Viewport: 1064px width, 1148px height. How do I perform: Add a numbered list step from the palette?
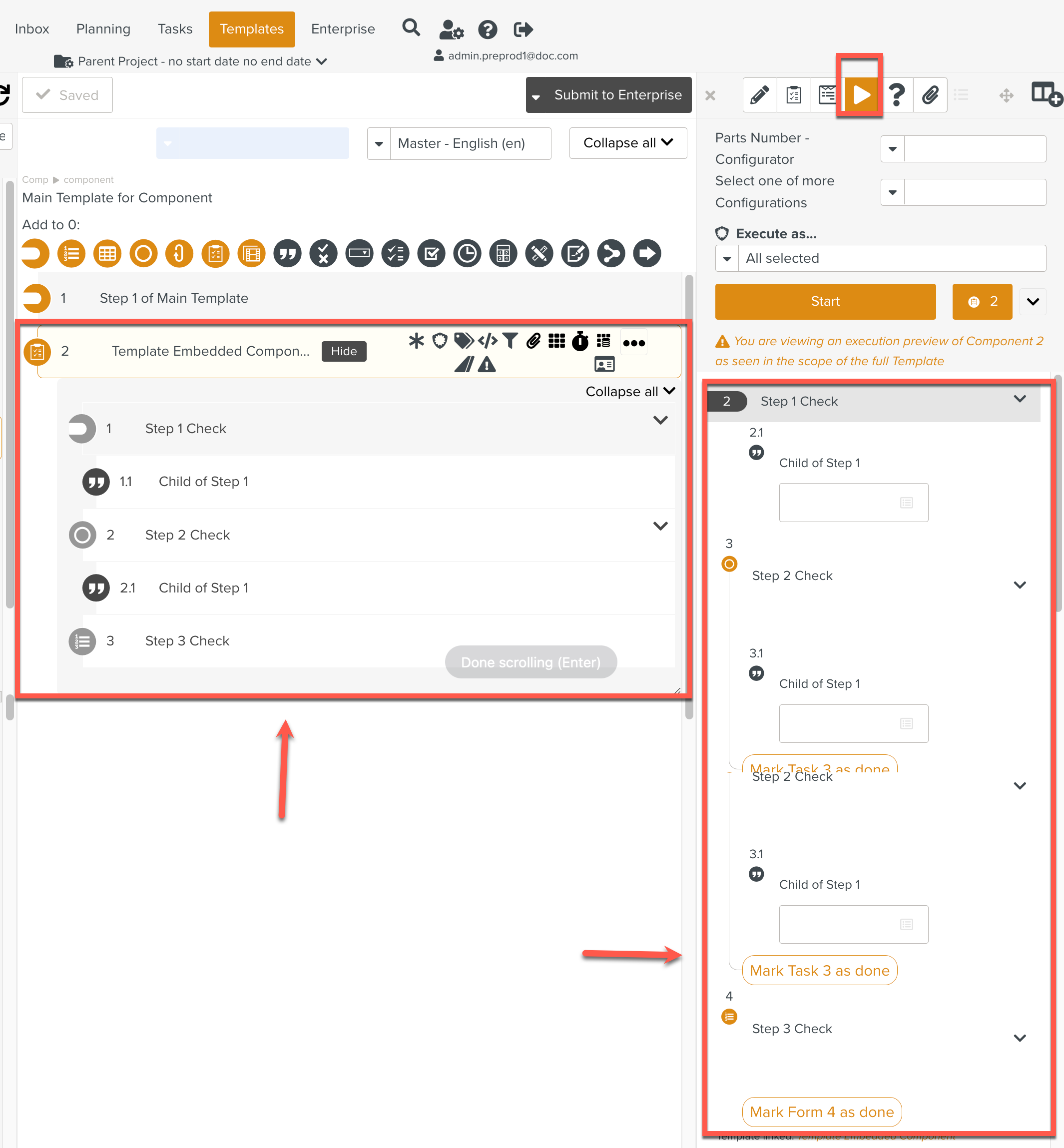(x=71, y=253)
